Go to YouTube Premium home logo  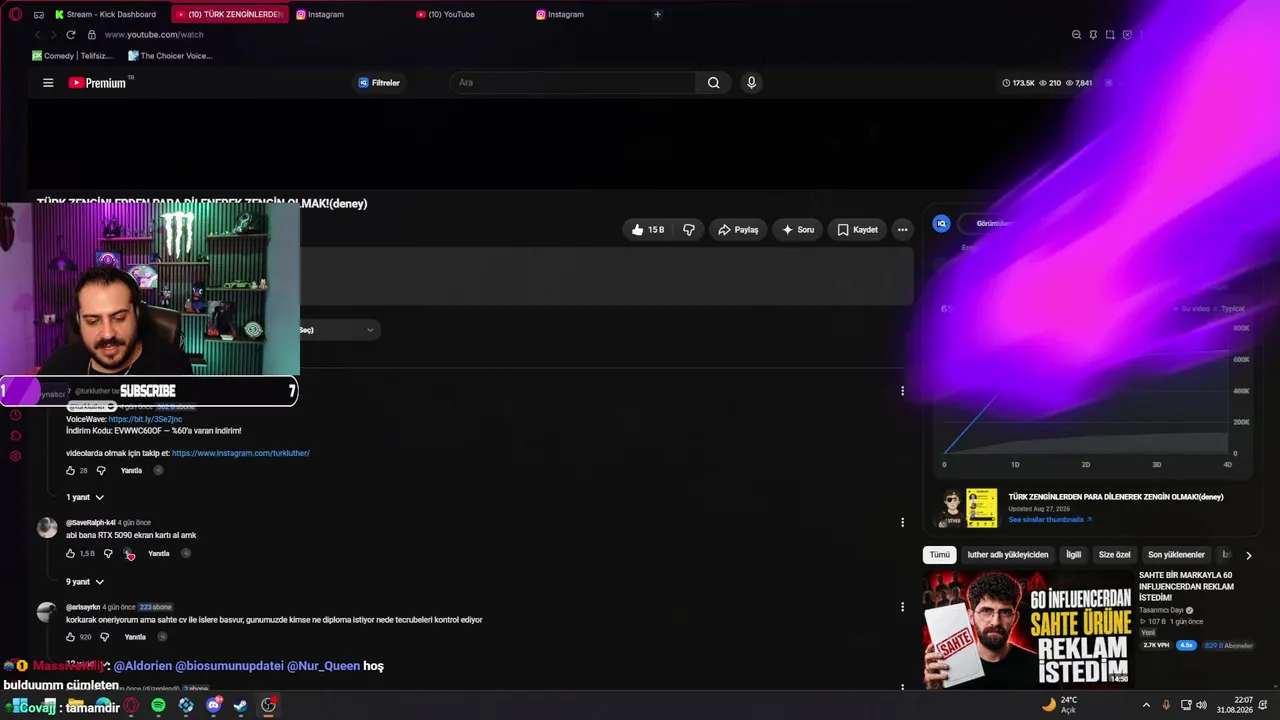click(100, 83)
